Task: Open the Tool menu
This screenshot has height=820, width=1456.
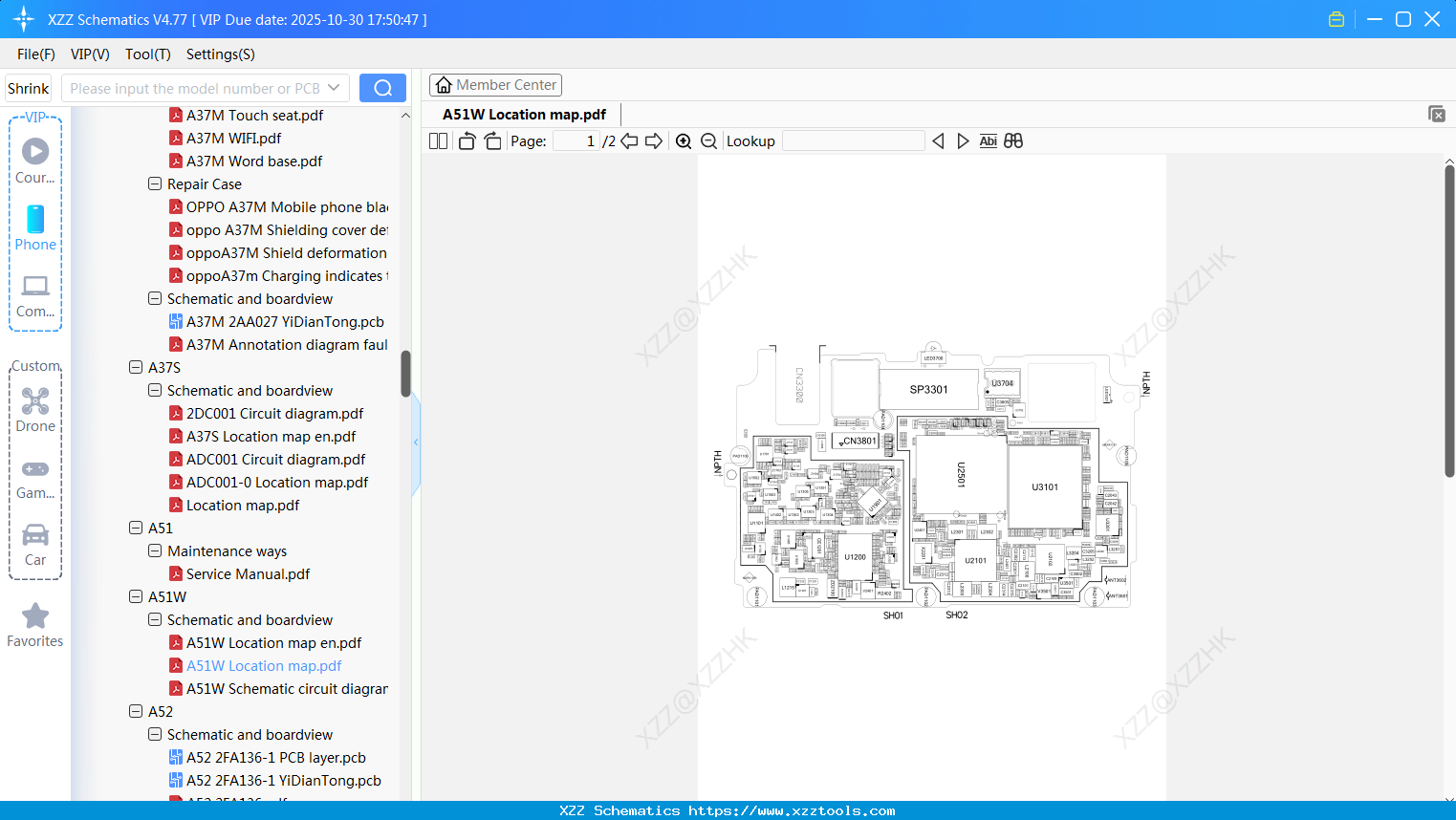Action: click(x=147, y=54)
